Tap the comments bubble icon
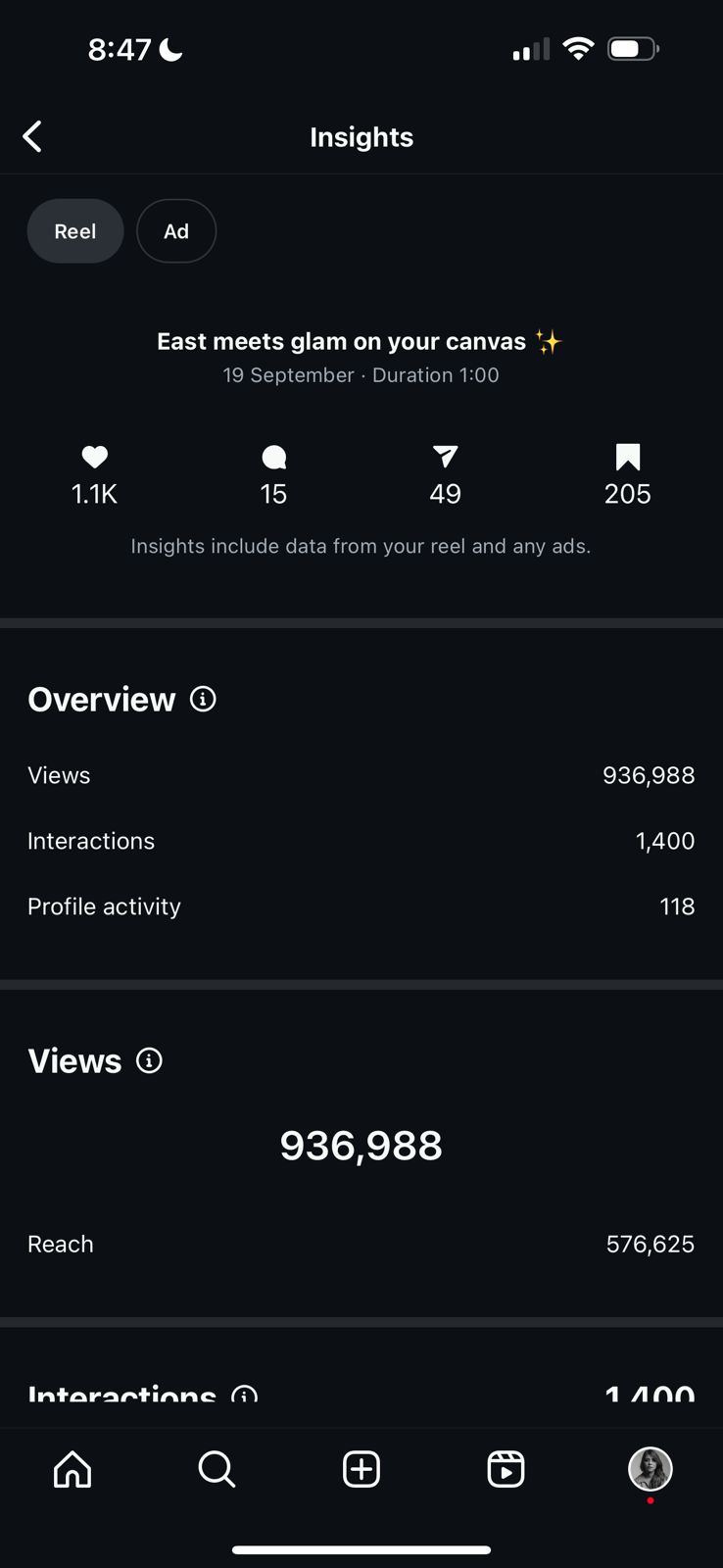 274,457
